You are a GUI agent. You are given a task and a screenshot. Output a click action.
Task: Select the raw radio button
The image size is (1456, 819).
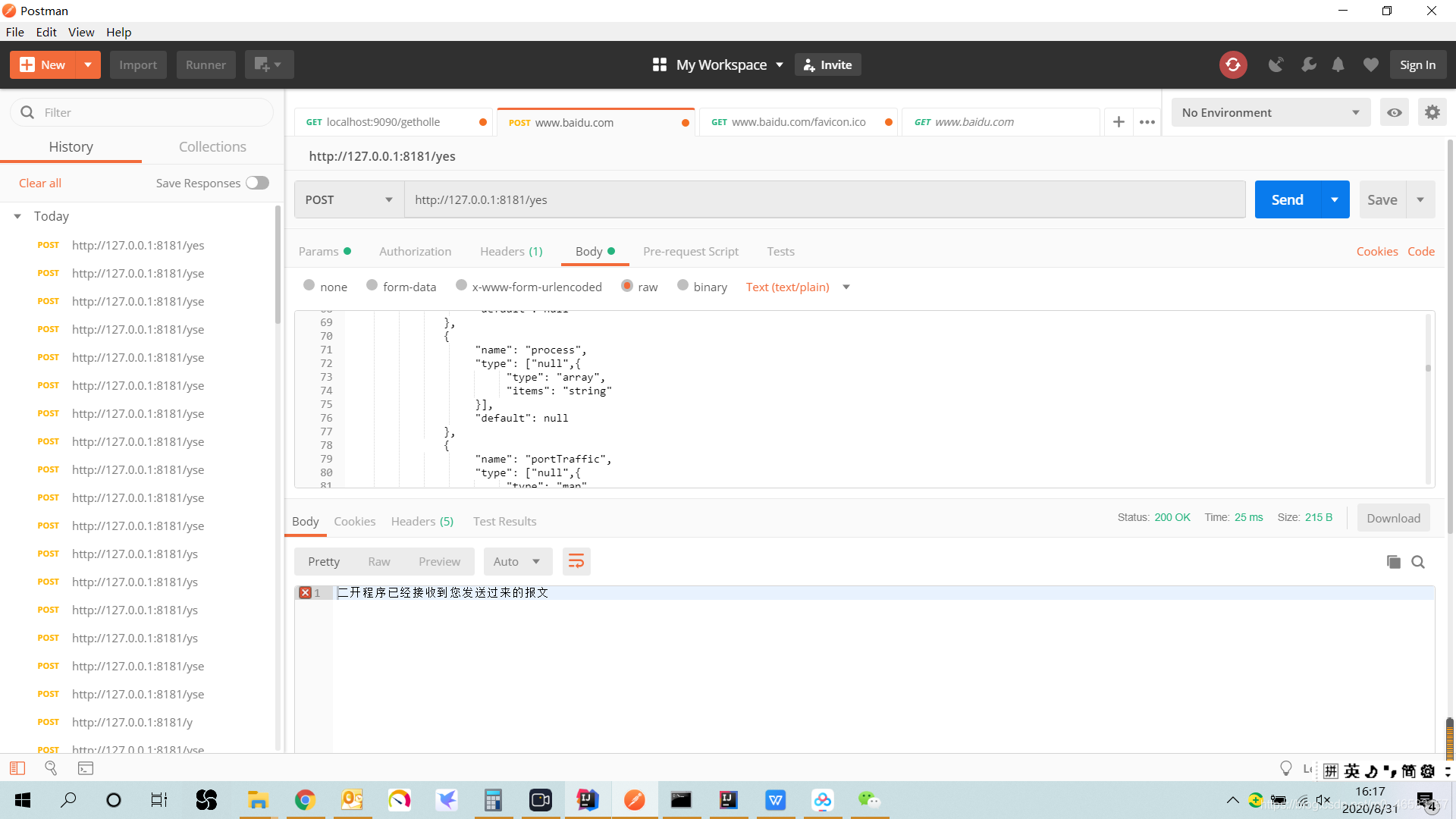click(626, 286)
